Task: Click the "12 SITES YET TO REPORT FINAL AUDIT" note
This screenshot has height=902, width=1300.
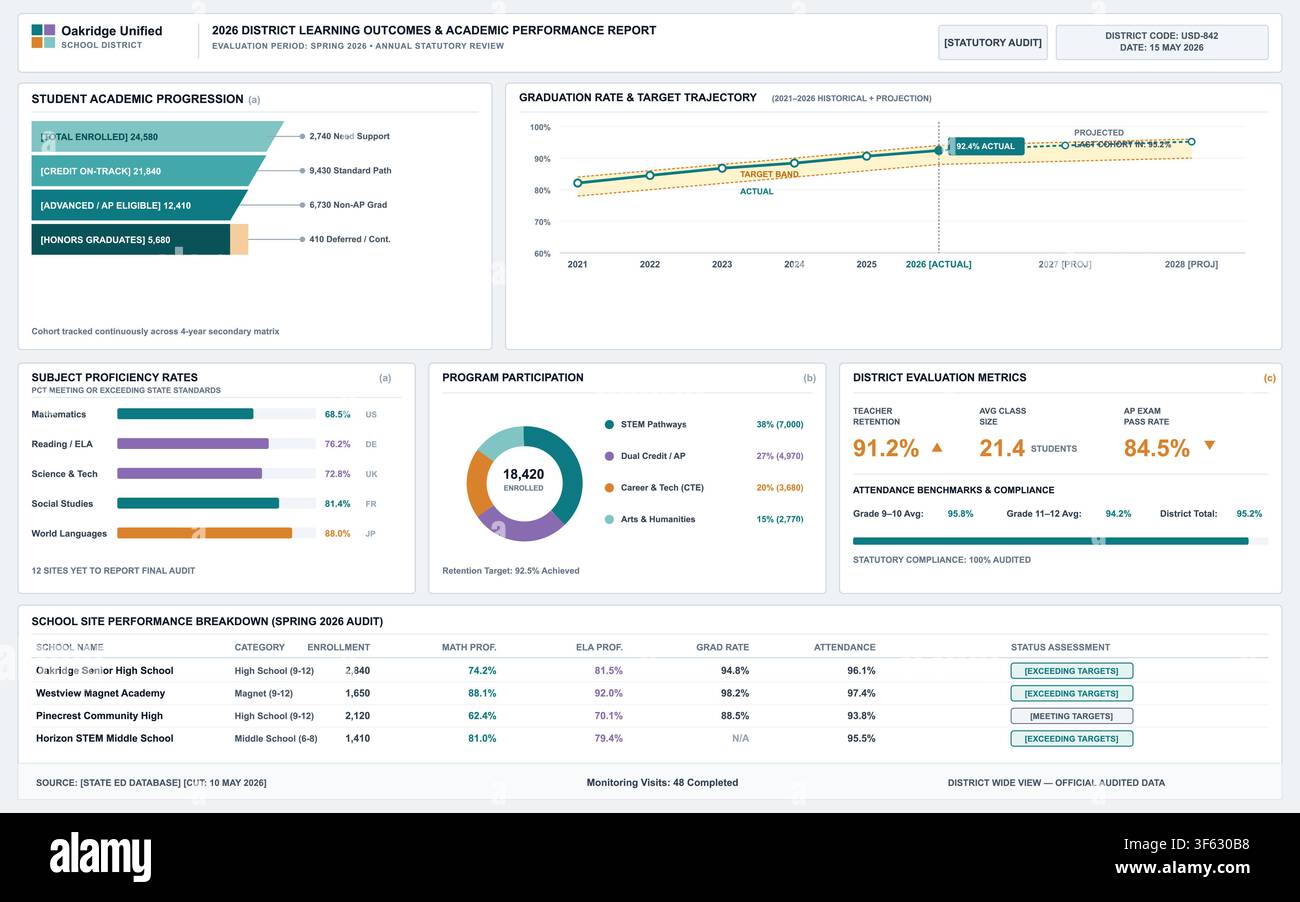Action: coord(113,571)
